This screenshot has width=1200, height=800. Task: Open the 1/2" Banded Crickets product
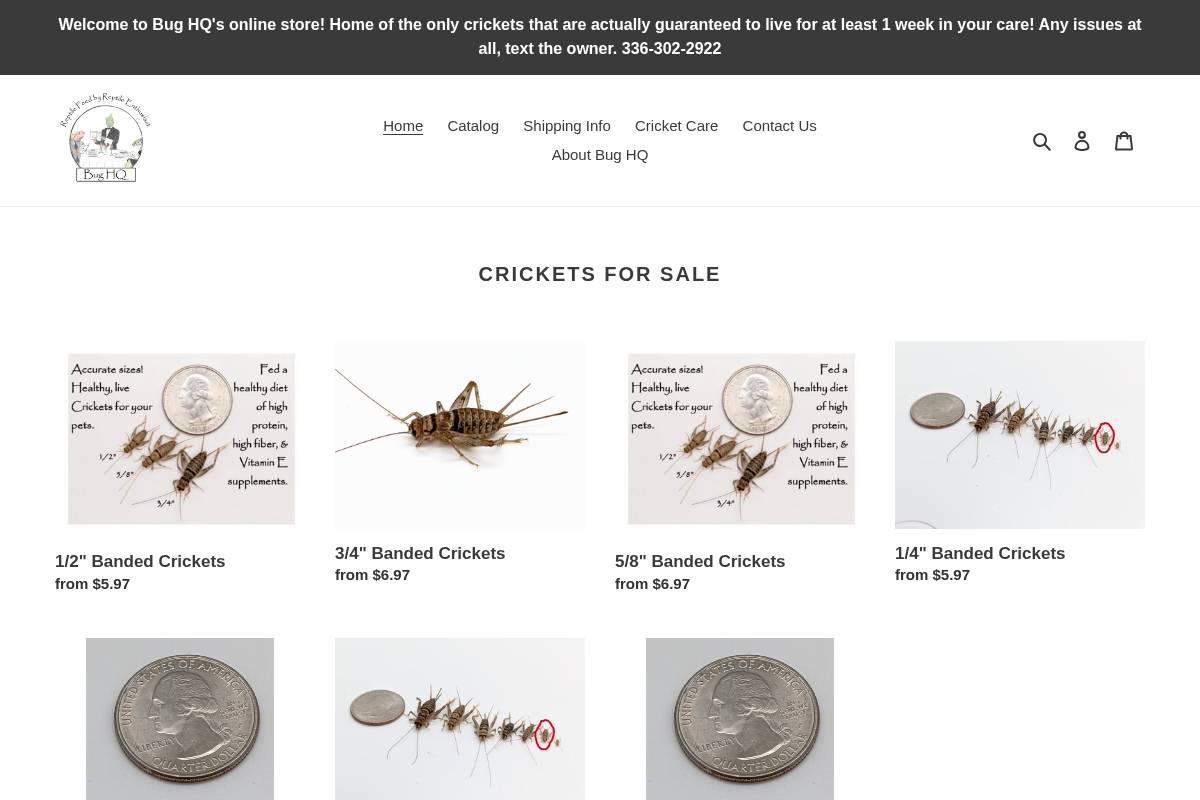pos(140,561)
